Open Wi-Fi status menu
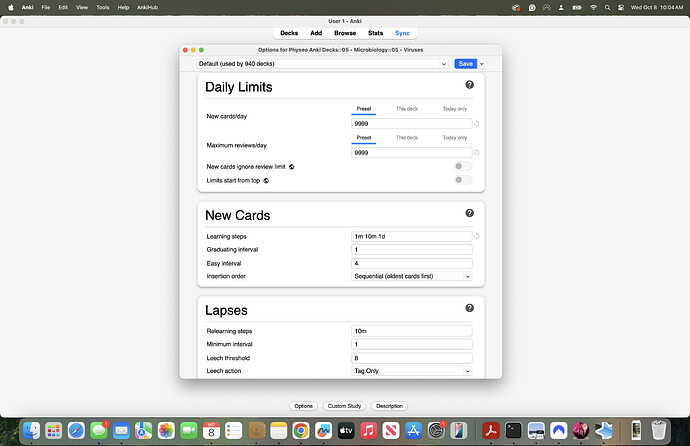This screenshot has height=446, width=690. point(593,7)
